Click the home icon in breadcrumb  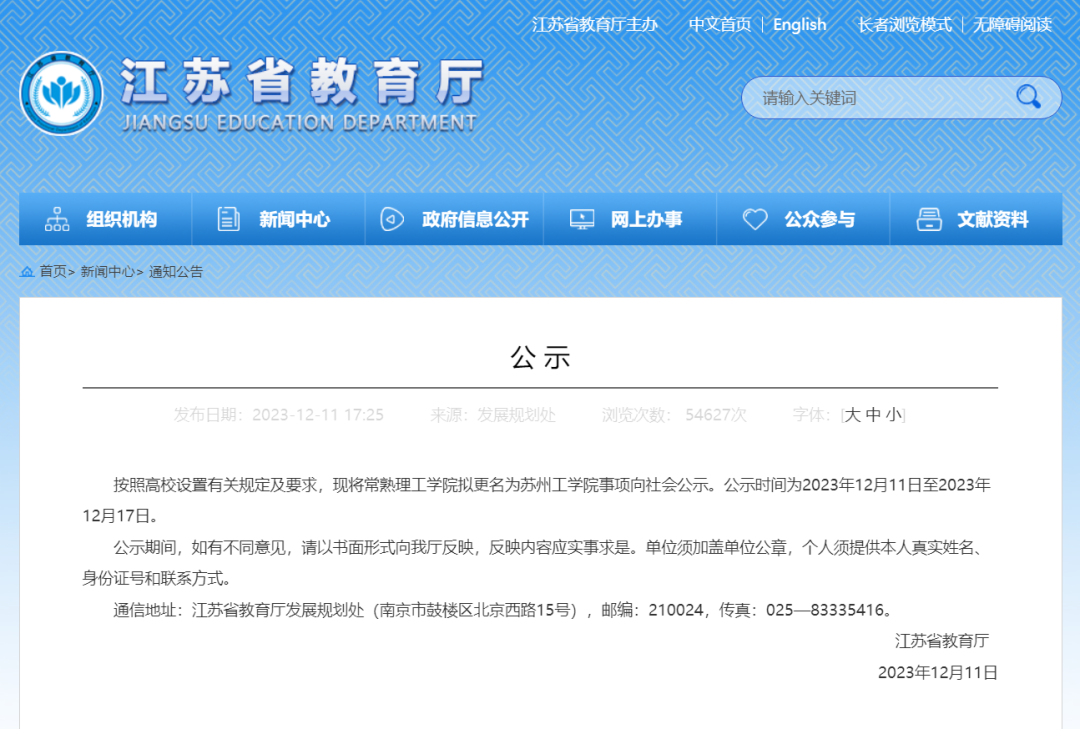tap(27, 271)
